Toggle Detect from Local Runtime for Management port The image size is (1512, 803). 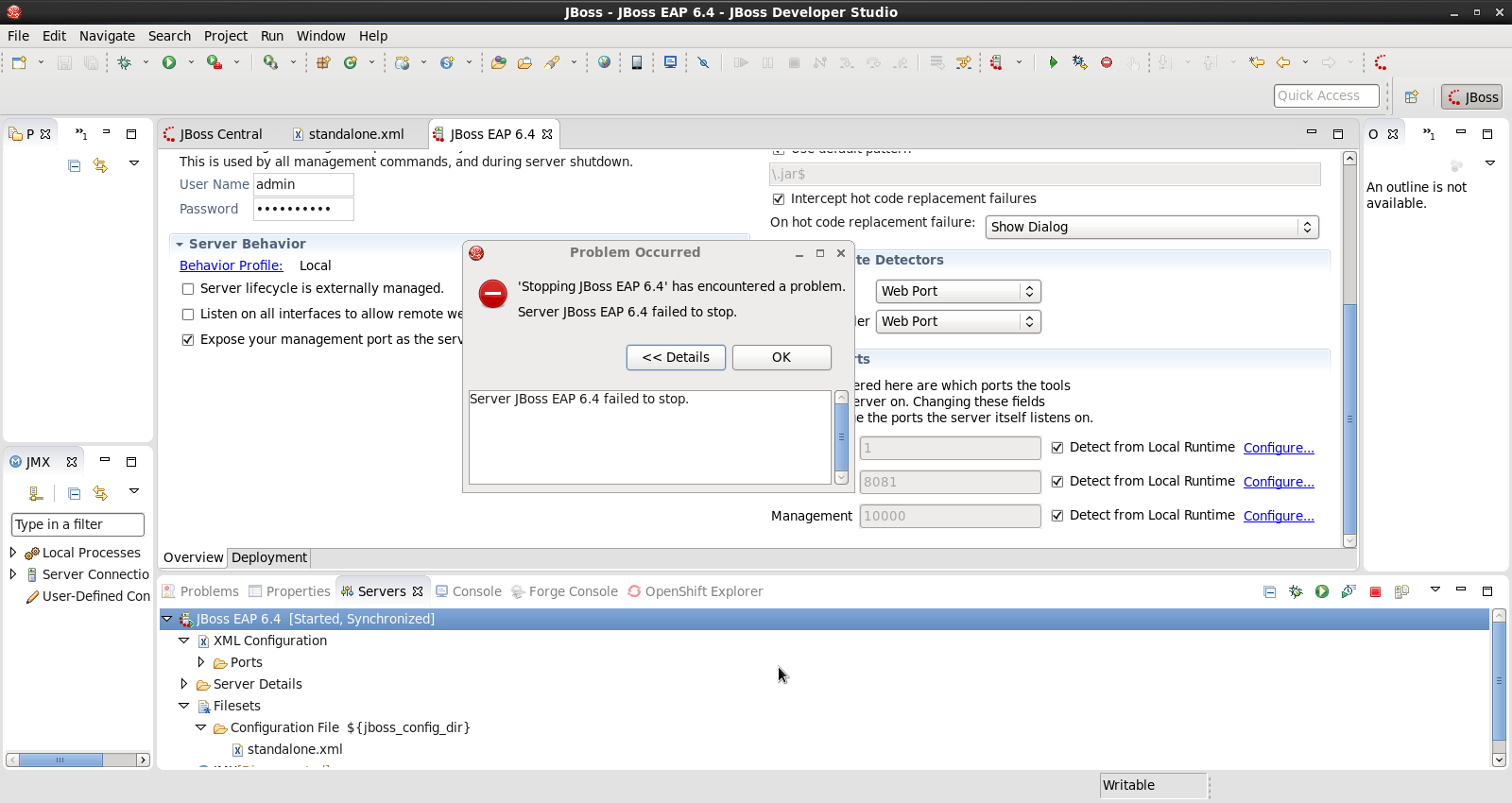pos(1057,516)
